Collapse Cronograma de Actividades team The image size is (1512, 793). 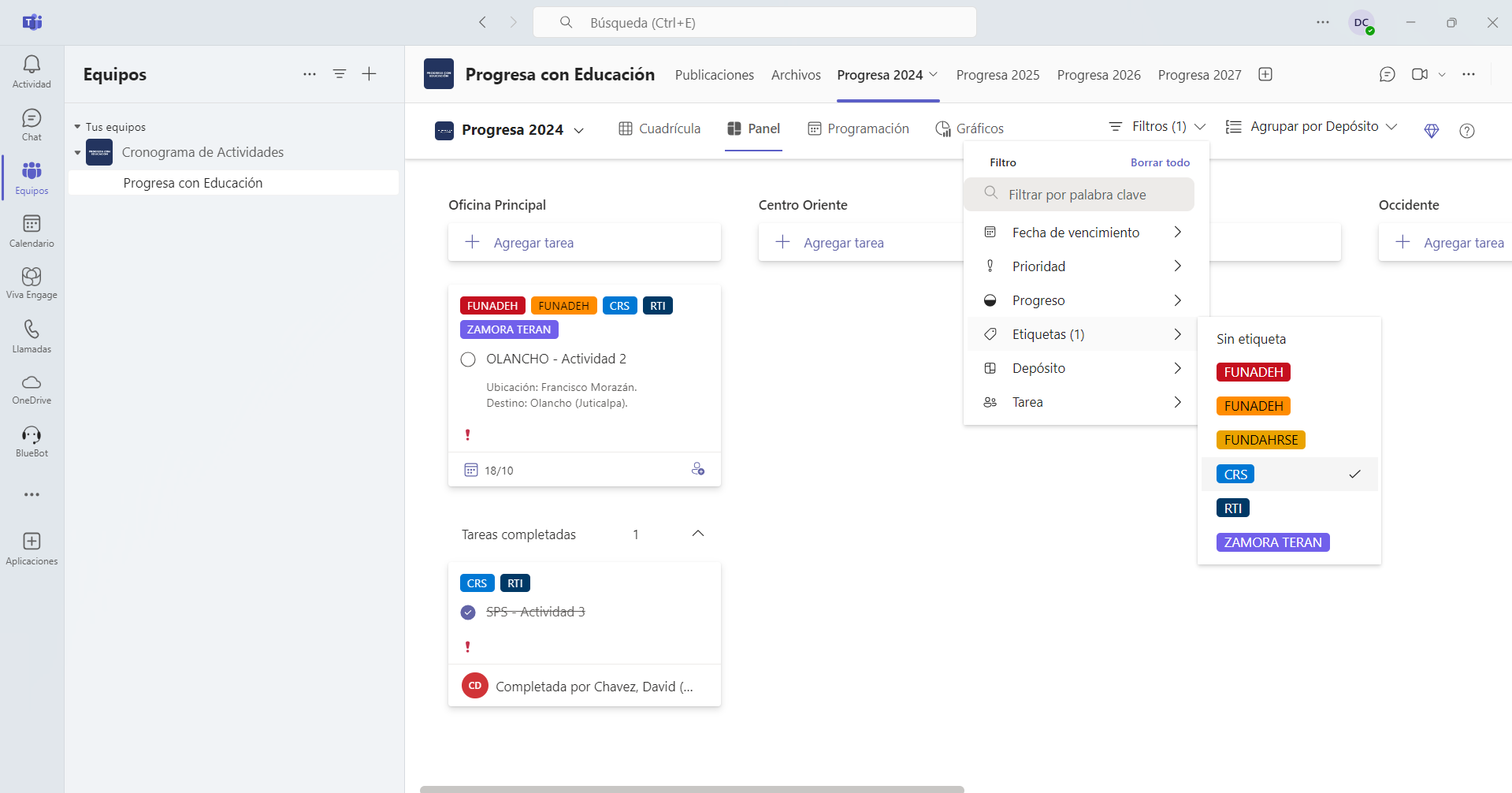pos(77,153)
